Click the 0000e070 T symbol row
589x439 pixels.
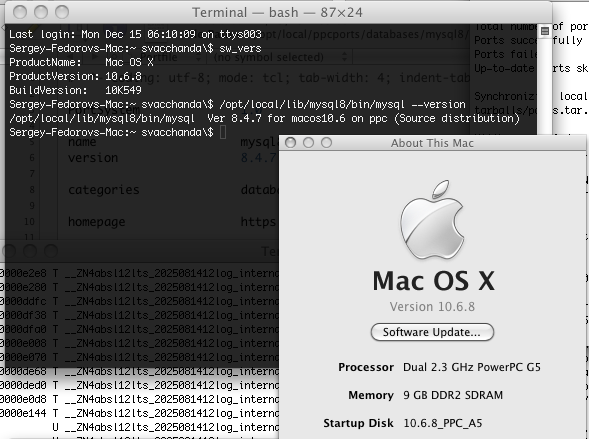(139, 357)
